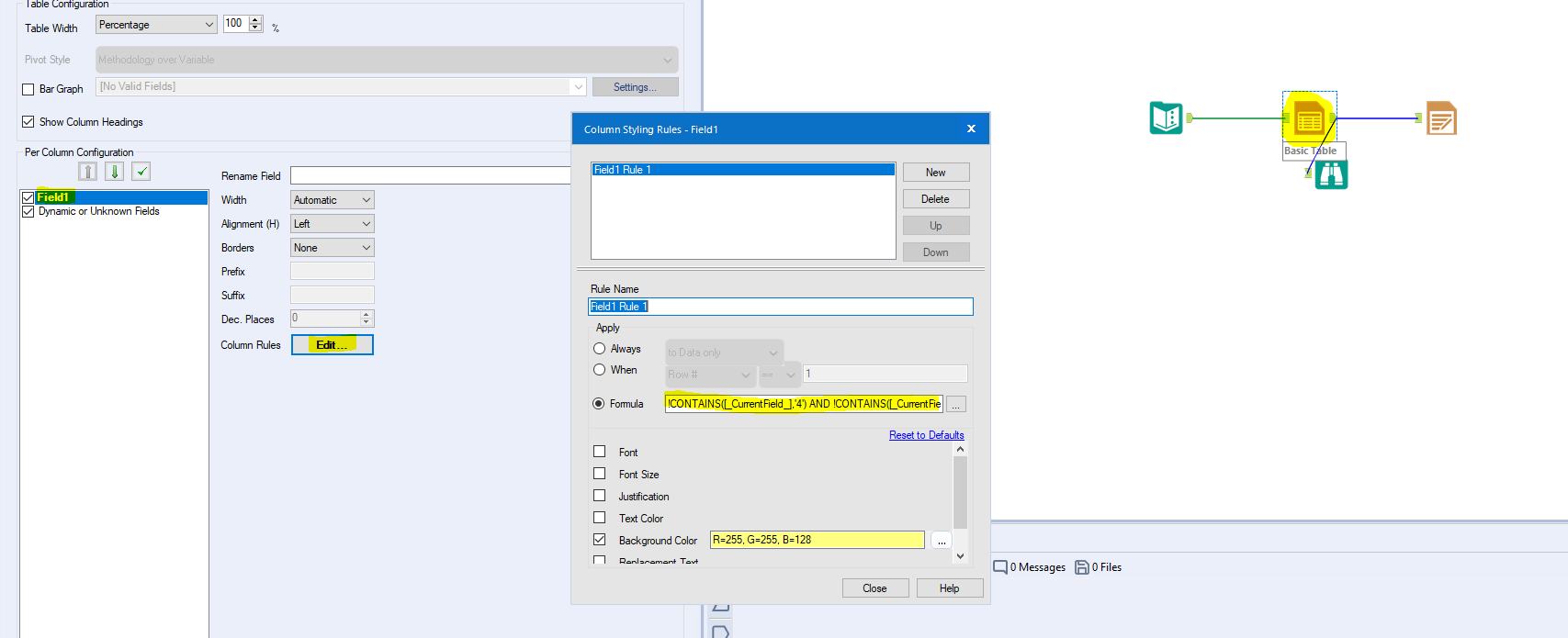
Task: Open background color picker ellipsis button
Action: coord(942,541)
